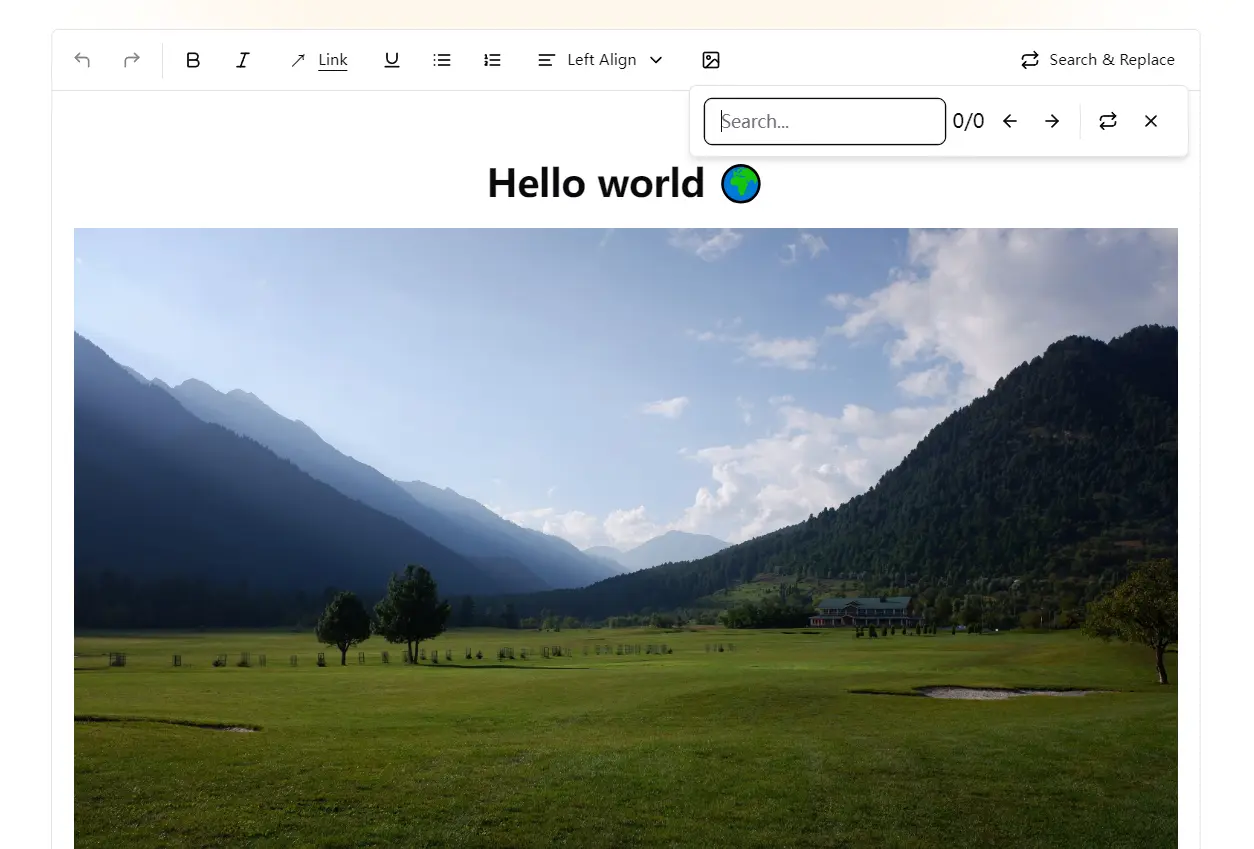The width and height of the screenshot is (1254, 849).
Task: Go to next search match
Action: click(1052, 121)
